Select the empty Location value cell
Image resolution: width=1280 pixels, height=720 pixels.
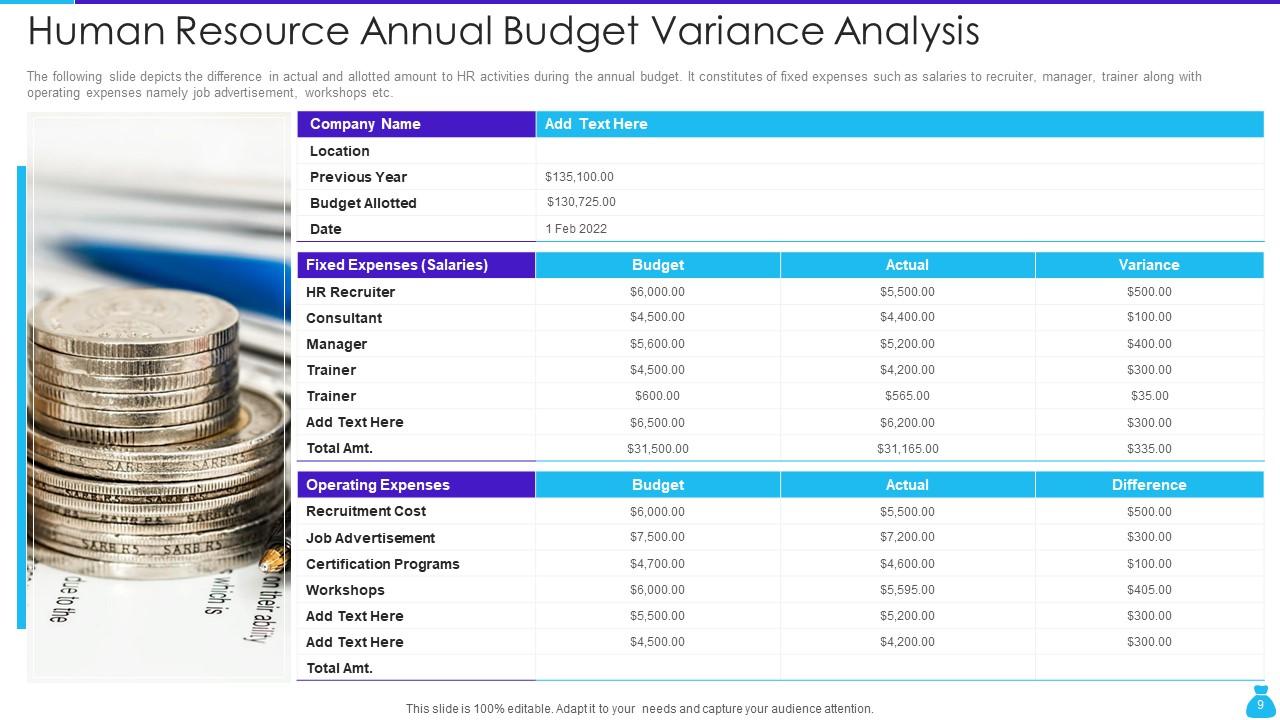899,151
